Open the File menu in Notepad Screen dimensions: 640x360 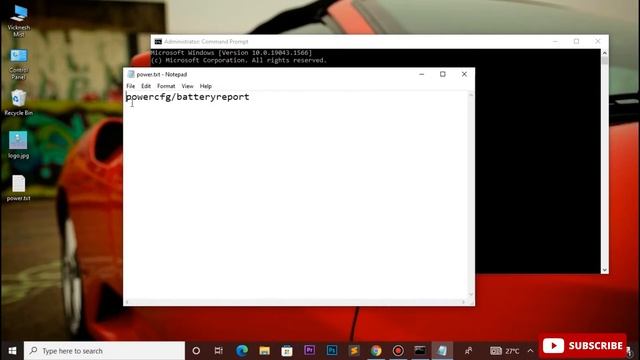[131, 86]
